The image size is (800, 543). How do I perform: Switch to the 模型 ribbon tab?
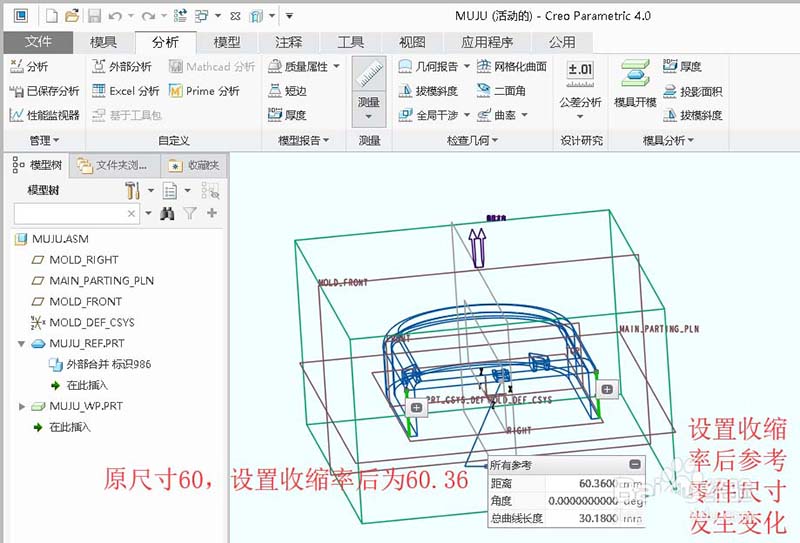[227, 42]
